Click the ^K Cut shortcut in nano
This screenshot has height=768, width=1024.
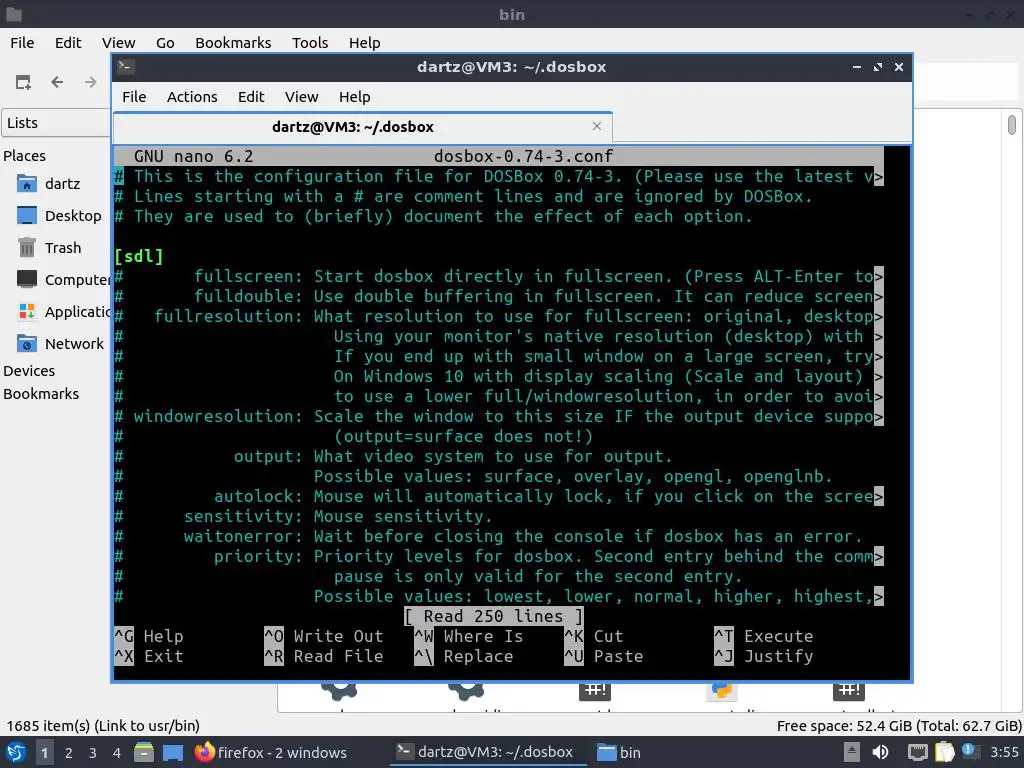594,636
